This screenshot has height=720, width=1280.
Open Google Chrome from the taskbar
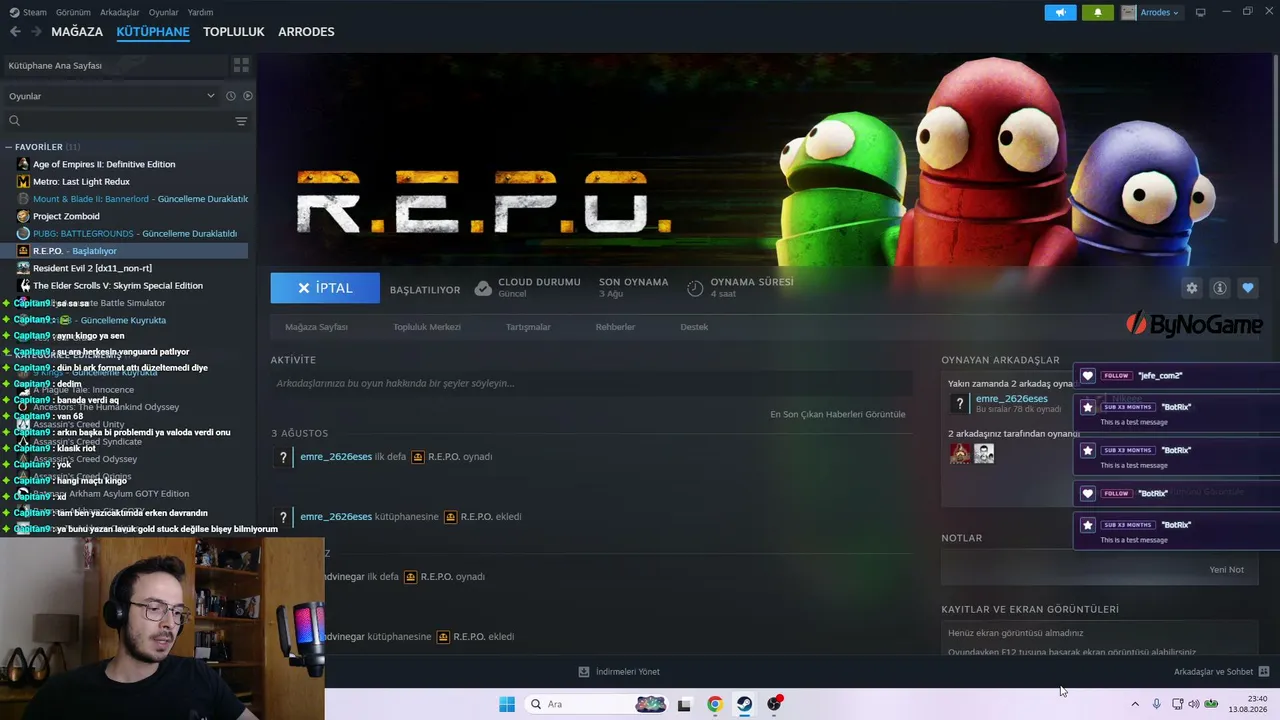tap(715, 704)
